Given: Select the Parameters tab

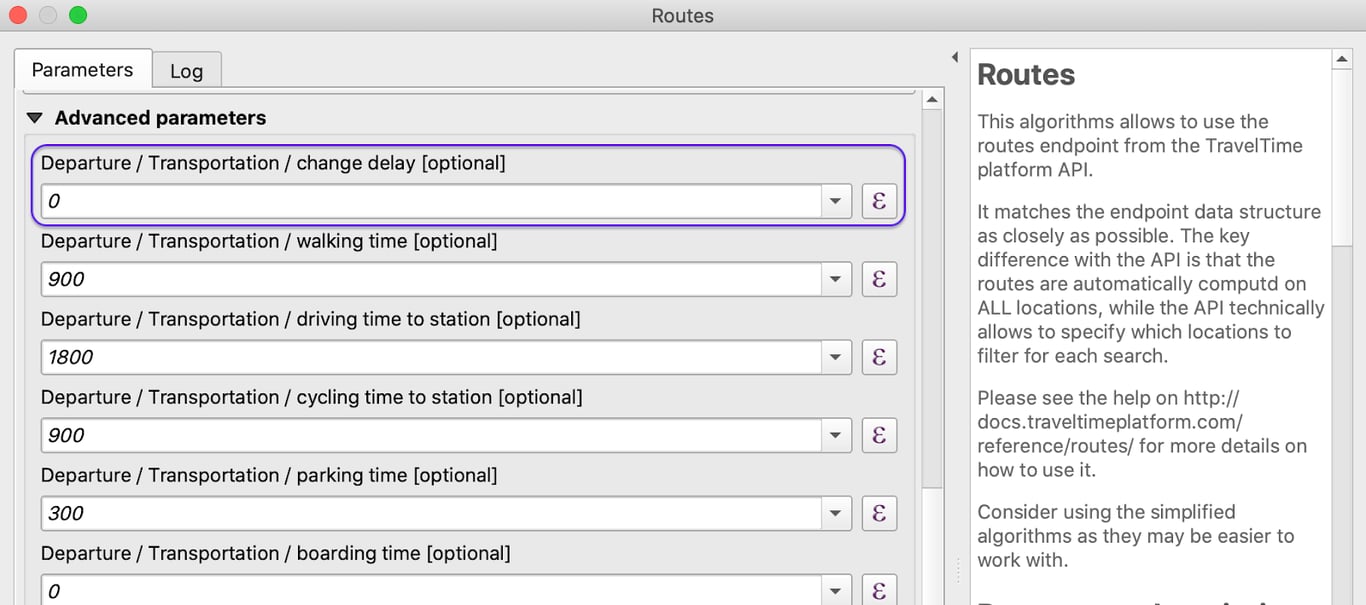Looking at the screenshot, I should (x=82, y=70).
